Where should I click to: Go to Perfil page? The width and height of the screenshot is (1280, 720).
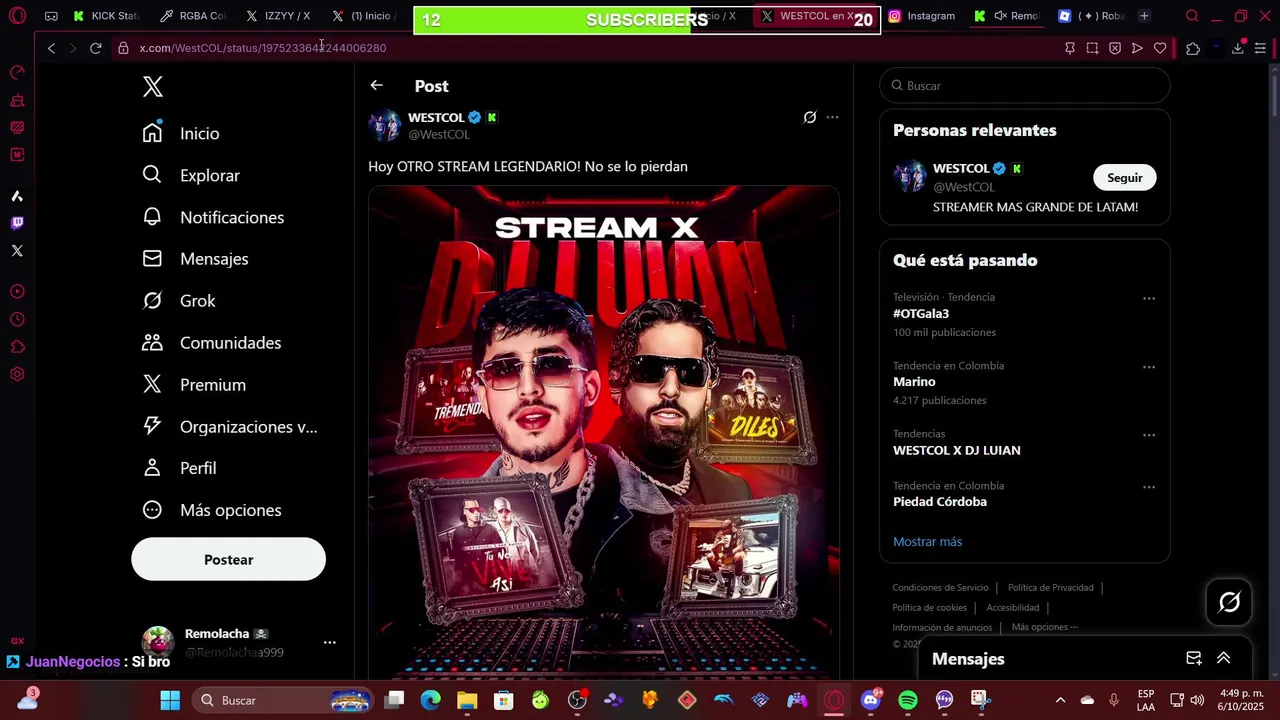[179, 468]
